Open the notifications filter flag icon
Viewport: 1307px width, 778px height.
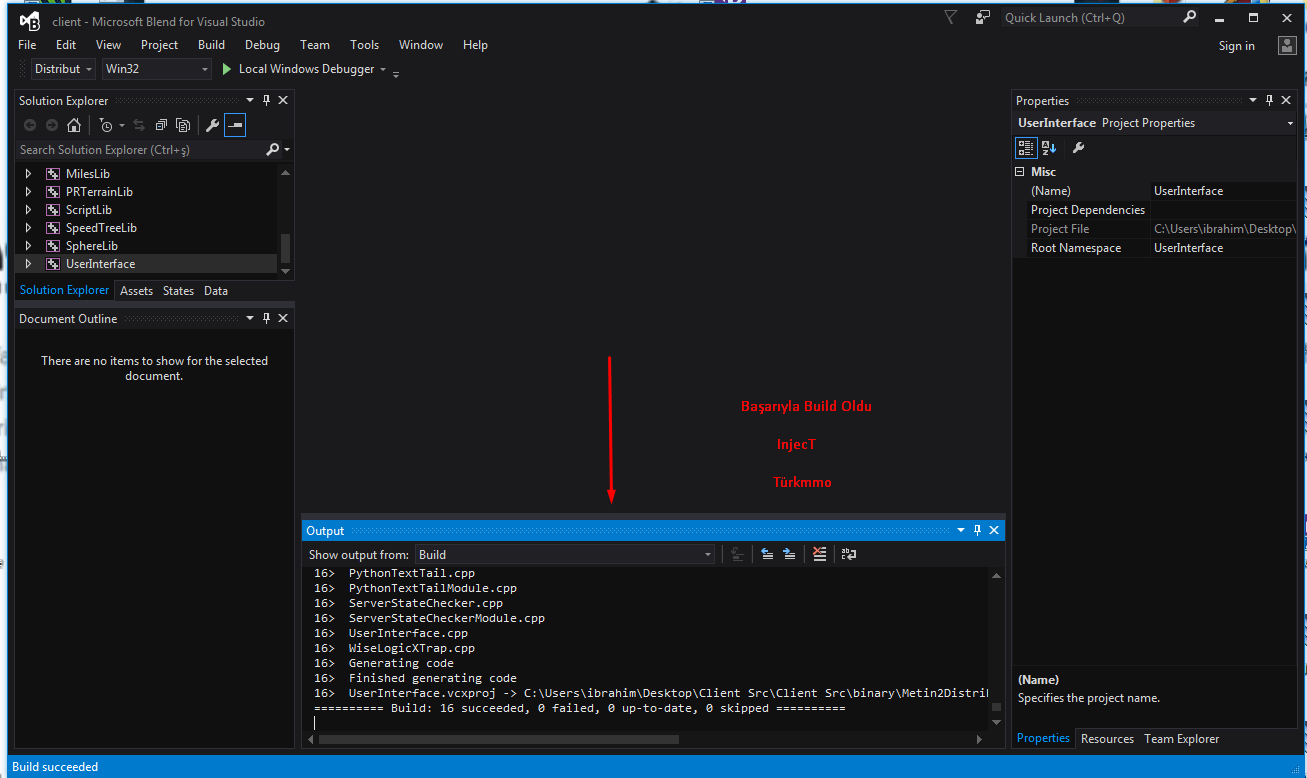951,17
